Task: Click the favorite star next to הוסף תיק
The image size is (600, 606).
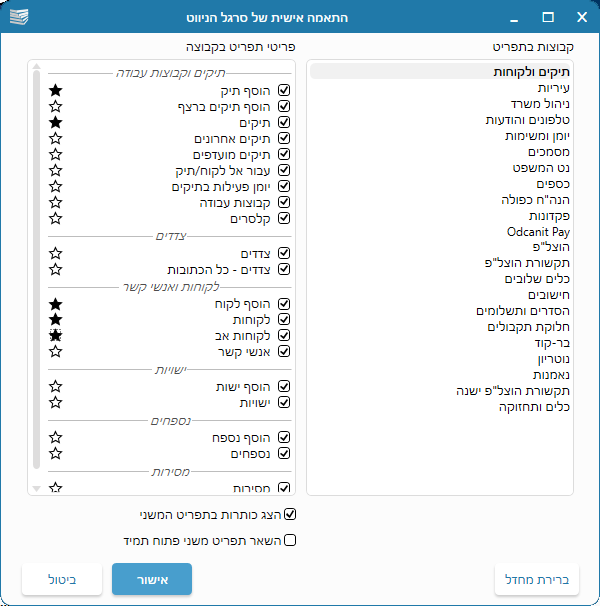Action: 56,91
